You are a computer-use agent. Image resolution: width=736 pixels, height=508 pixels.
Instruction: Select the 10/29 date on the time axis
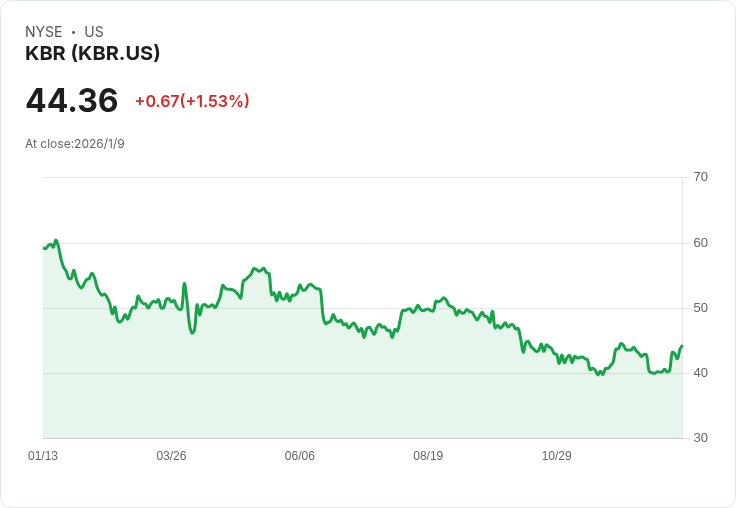(557, 456)
